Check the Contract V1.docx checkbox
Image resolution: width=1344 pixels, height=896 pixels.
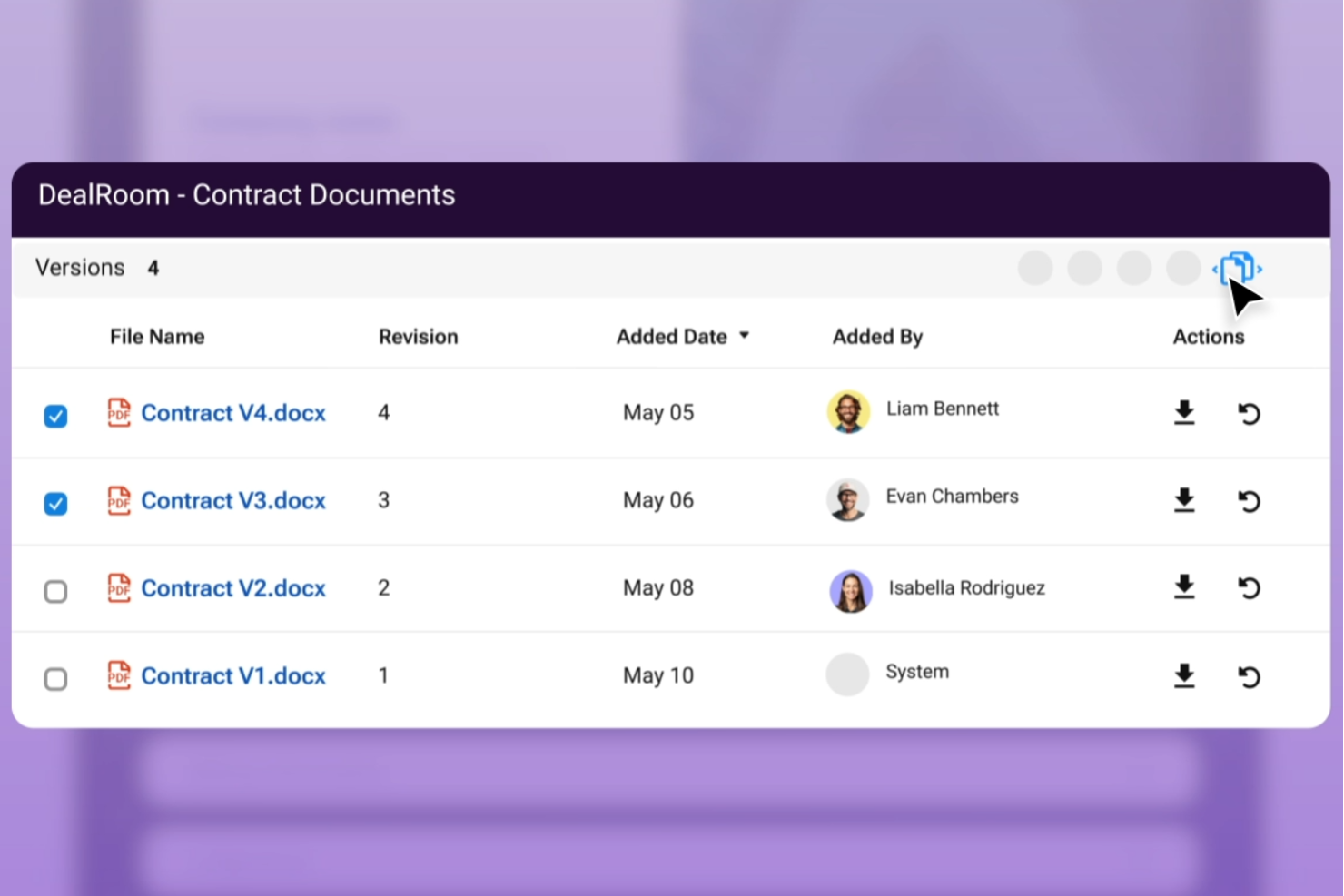(x=55, y=678)
